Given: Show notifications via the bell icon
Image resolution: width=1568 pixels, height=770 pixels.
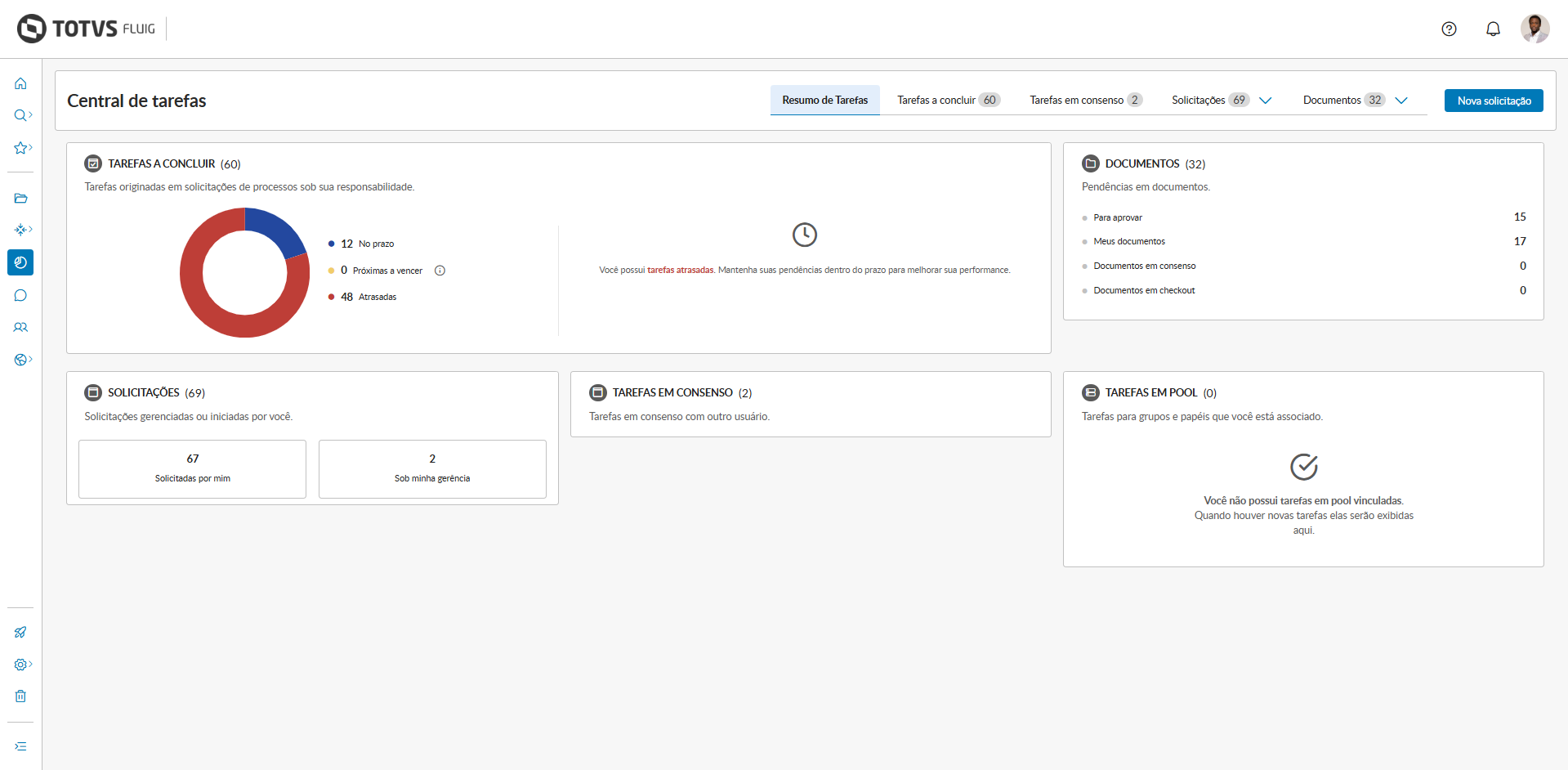Looking at the screenshot, I should [x=1493, y=29].
